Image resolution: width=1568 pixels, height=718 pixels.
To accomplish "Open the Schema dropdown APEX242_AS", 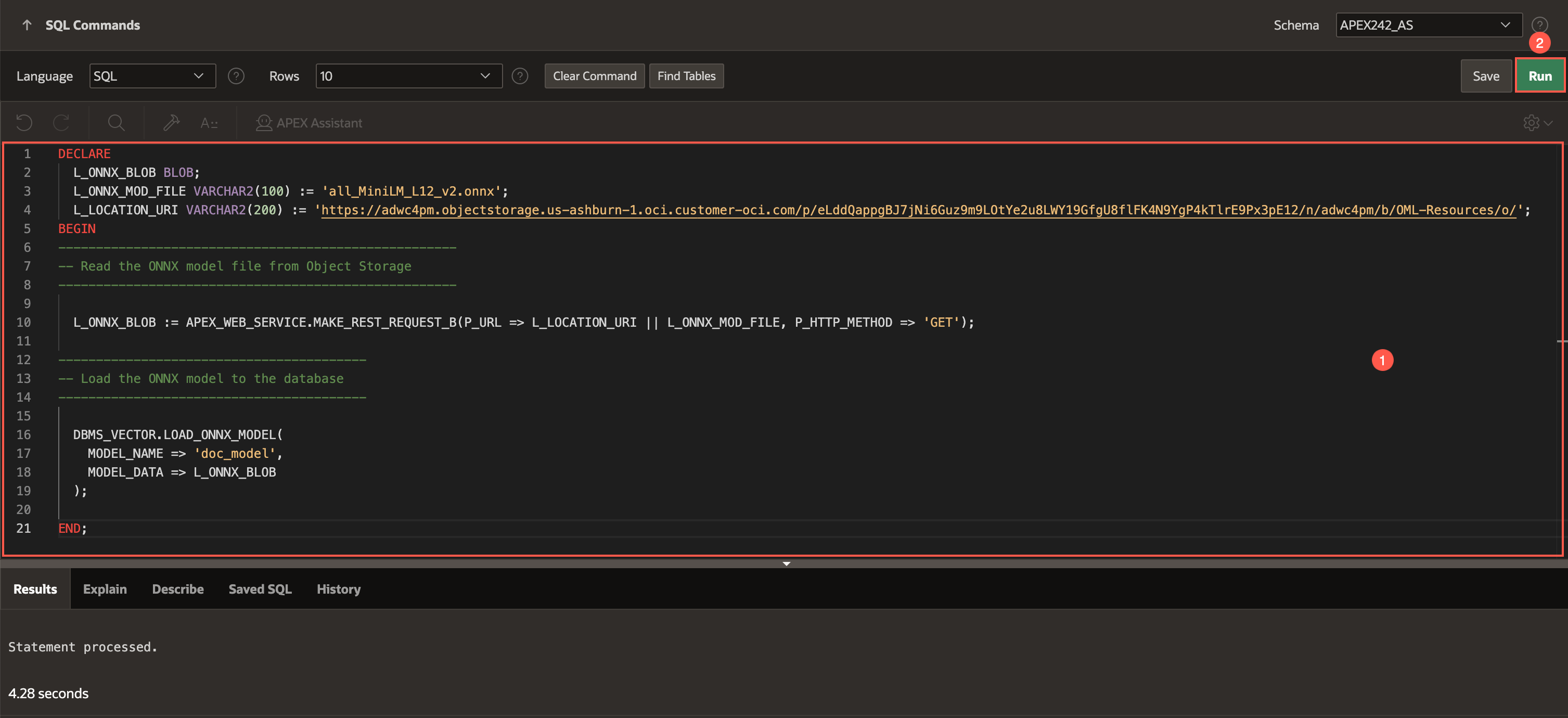I will coord(1429,25).
